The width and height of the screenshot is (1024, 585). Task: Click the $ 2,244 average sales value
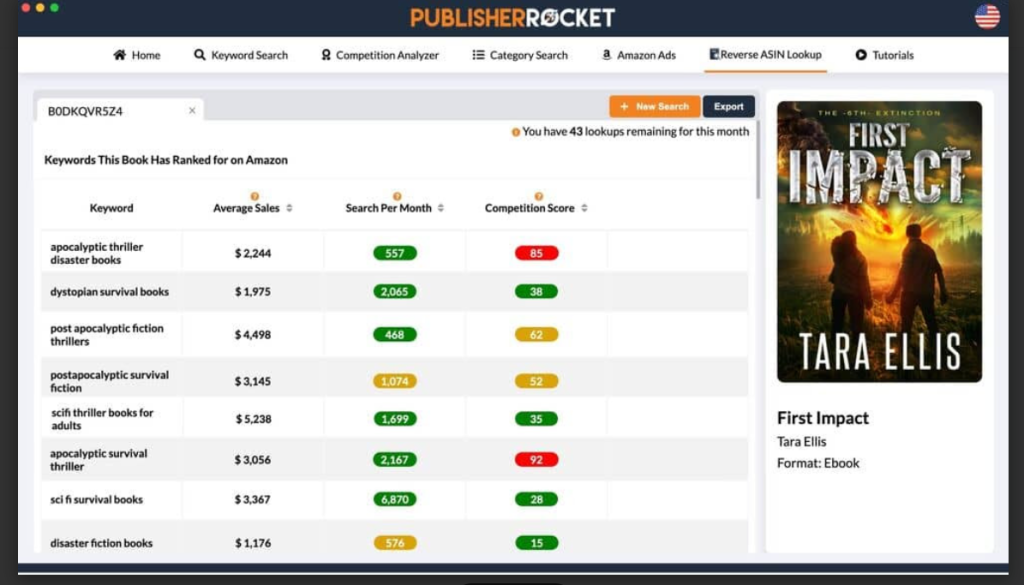point(253,253)
